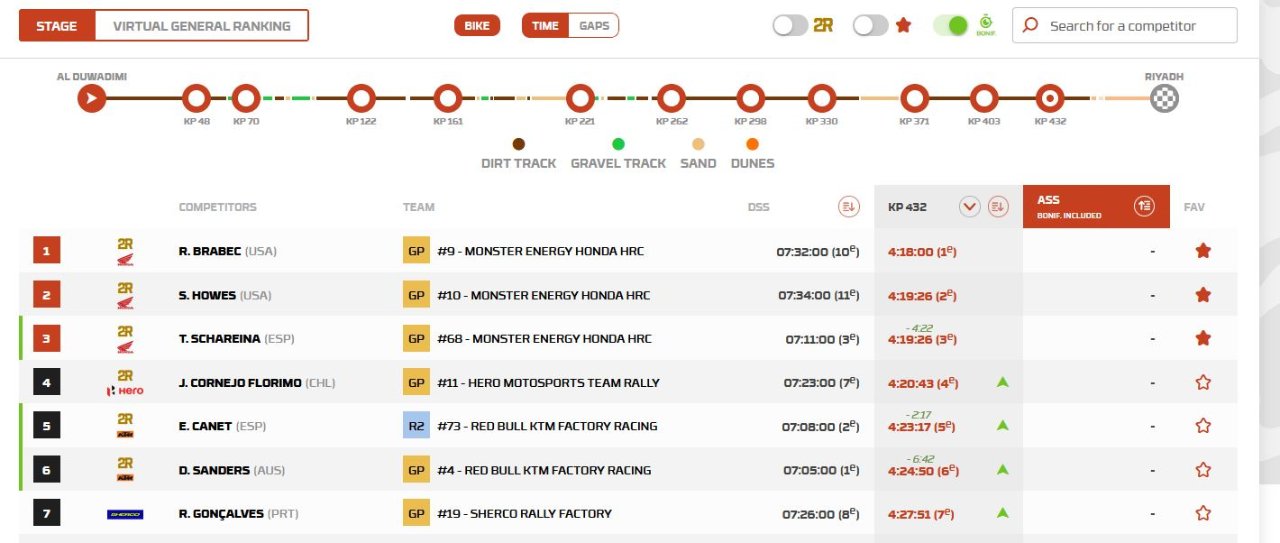Click the Riyadh checkered finish flag icon

1164,98
